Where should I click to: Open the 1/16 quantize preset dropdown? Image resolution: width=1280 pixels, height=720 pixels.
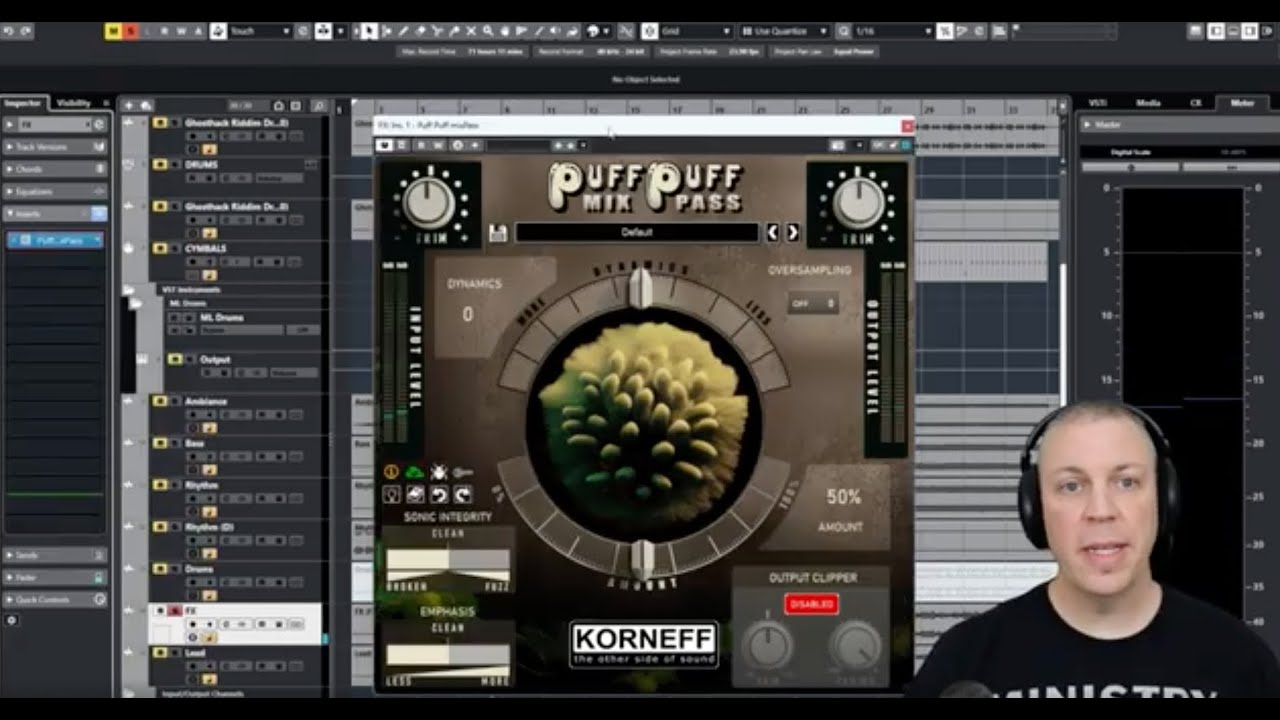pos(892,31)
